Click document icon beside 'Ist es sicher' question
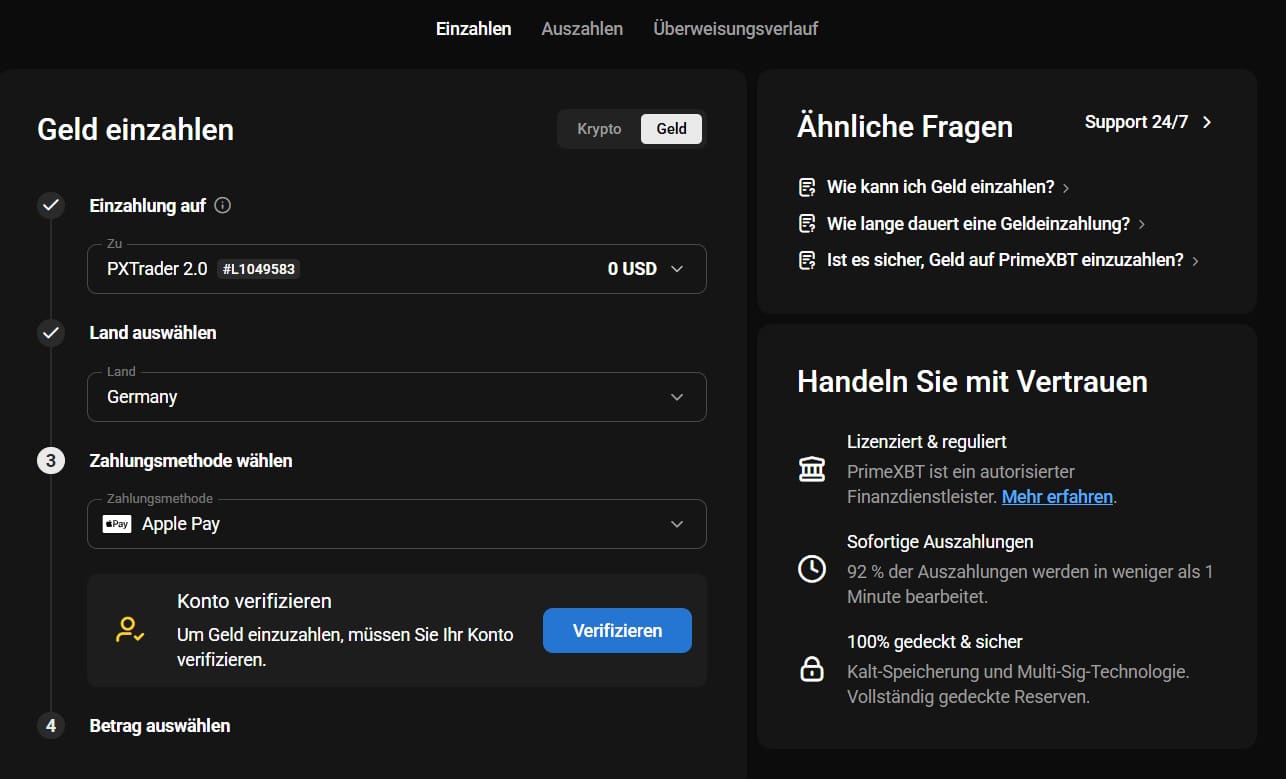This screenshot has width=1286, height=779. click(x=807, y=259)
